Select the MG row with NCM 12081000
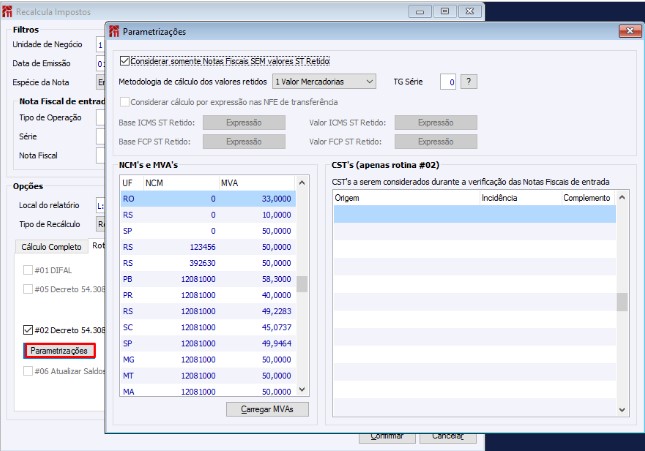This screenshot has width=645, height=451. 208,360
